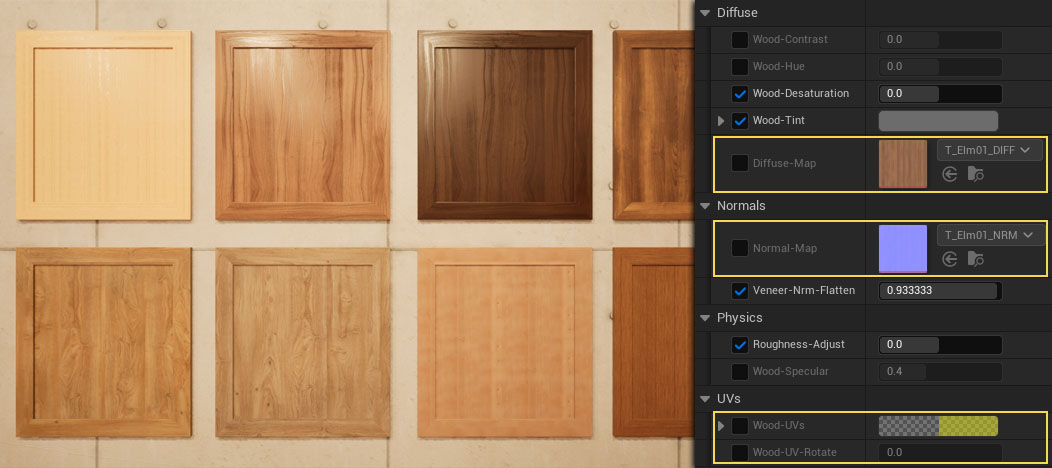1052x468 pixels.
Task: Browse to the Normal-Map texture in Content Browser
Action: (976, 260)
